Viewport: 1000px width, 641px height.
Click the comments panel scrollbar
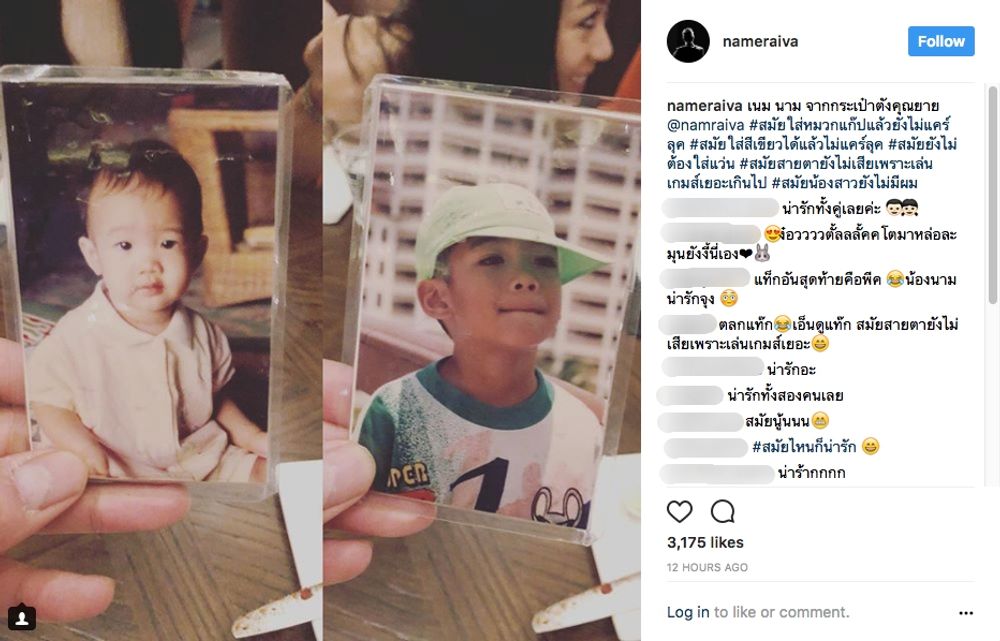(x=992, y=195)
